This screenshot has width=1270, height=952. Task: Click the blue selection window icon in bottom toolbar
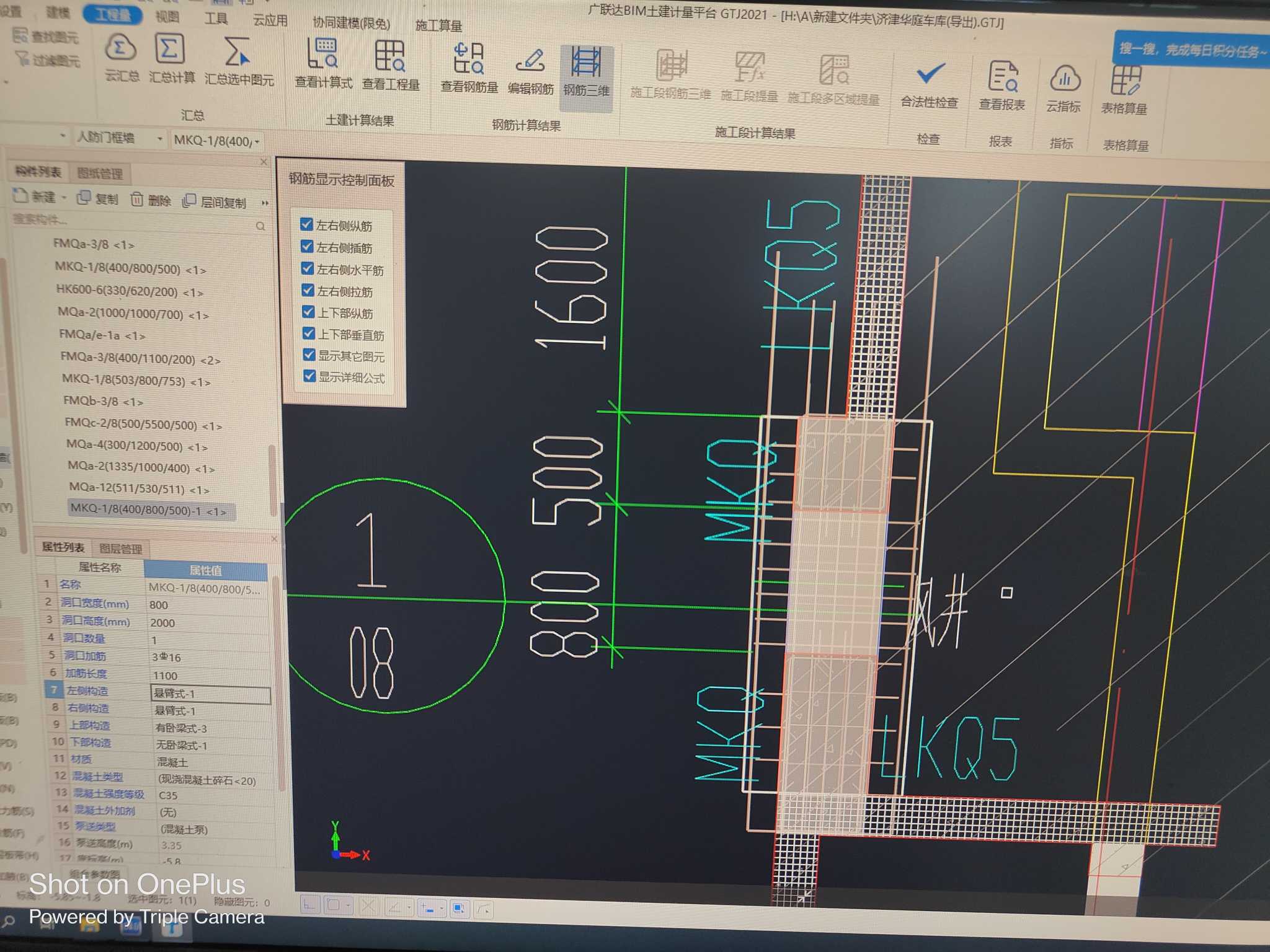pyautogui.click(x=458, y=909)
